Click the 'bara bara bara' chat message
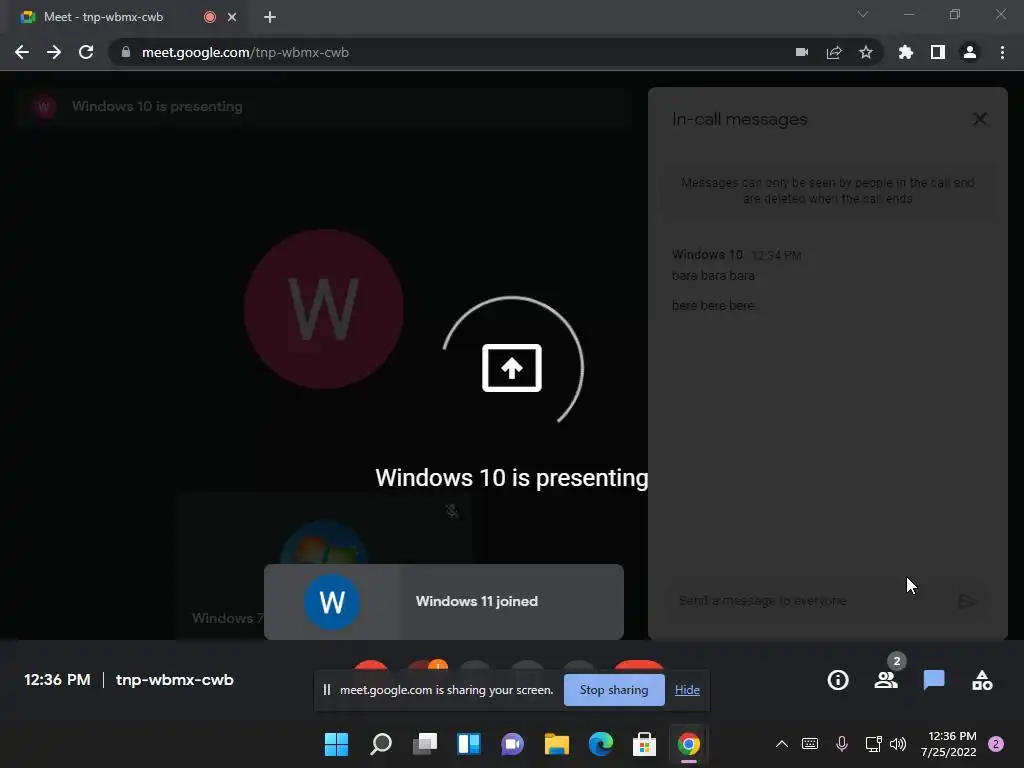Screen dimensions: 1024x768 point(713,276)
